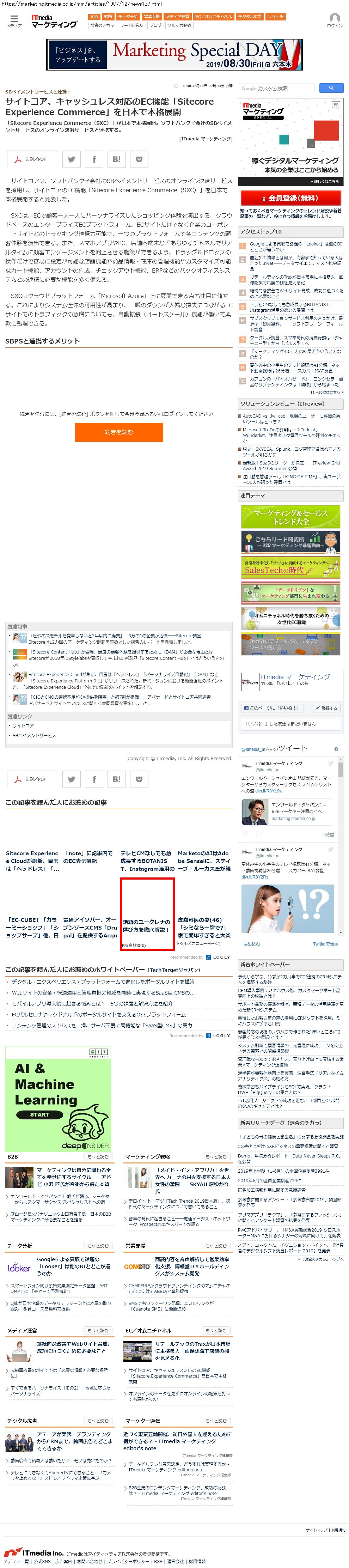Click もっと読む in the マーケター通信 section

(216, 1421)
